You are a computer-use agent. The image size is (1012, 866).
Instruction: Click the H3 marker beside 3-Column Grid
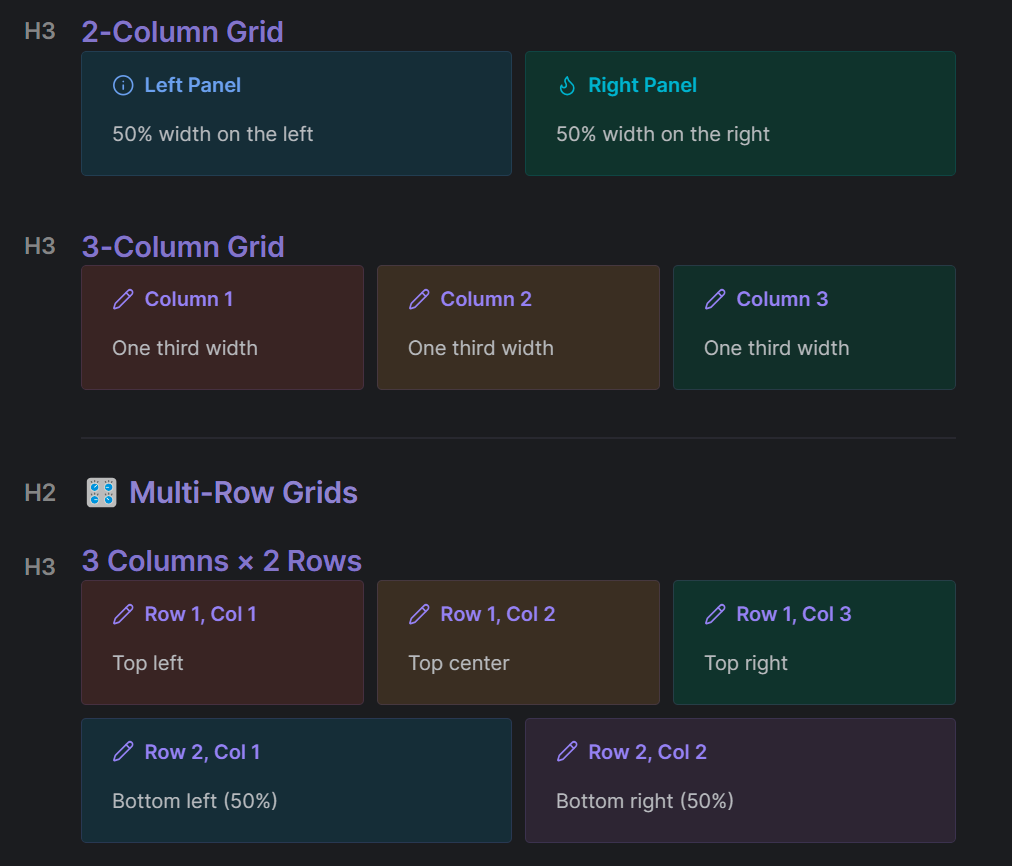40,246
